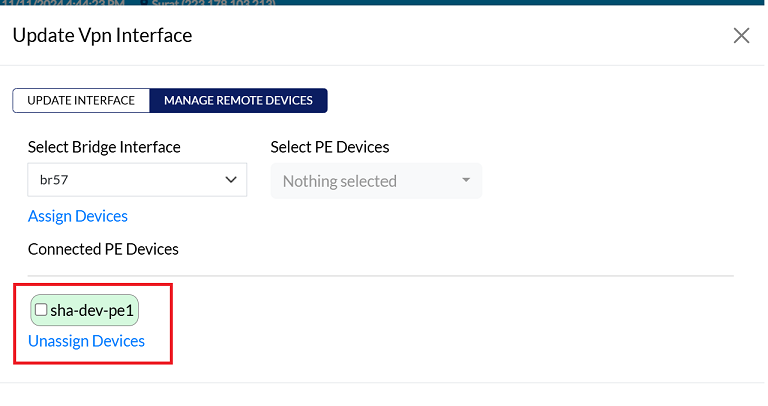768x406 pixels.
Task: Click the date and time in top bar
Action: 63,3
